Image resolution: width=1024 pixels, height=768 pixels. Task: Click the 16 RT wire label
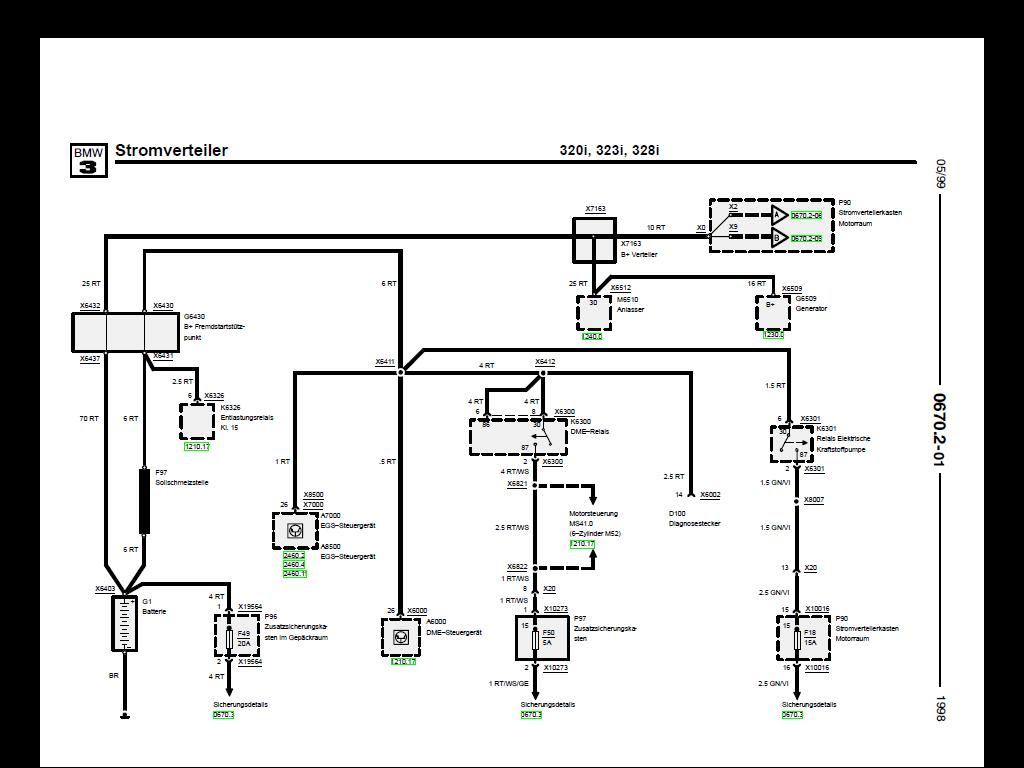pyautogui.click(x=756, y=284)
